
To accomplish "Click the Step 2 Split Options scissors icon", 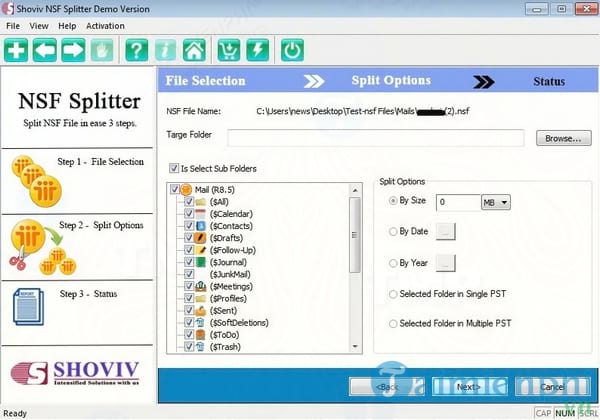I will [42, 247].
